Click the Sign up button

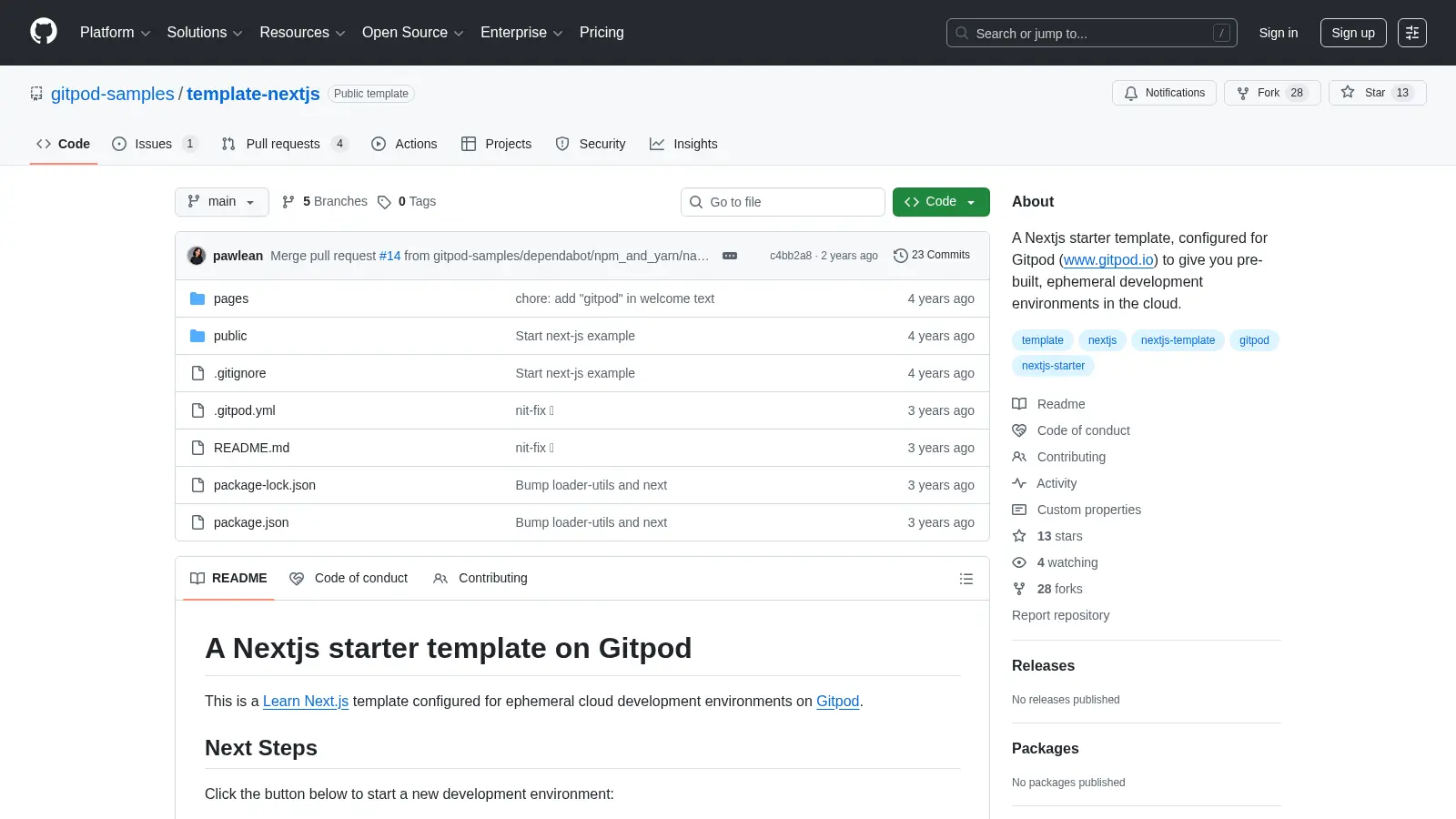(x=1353, y=33)
